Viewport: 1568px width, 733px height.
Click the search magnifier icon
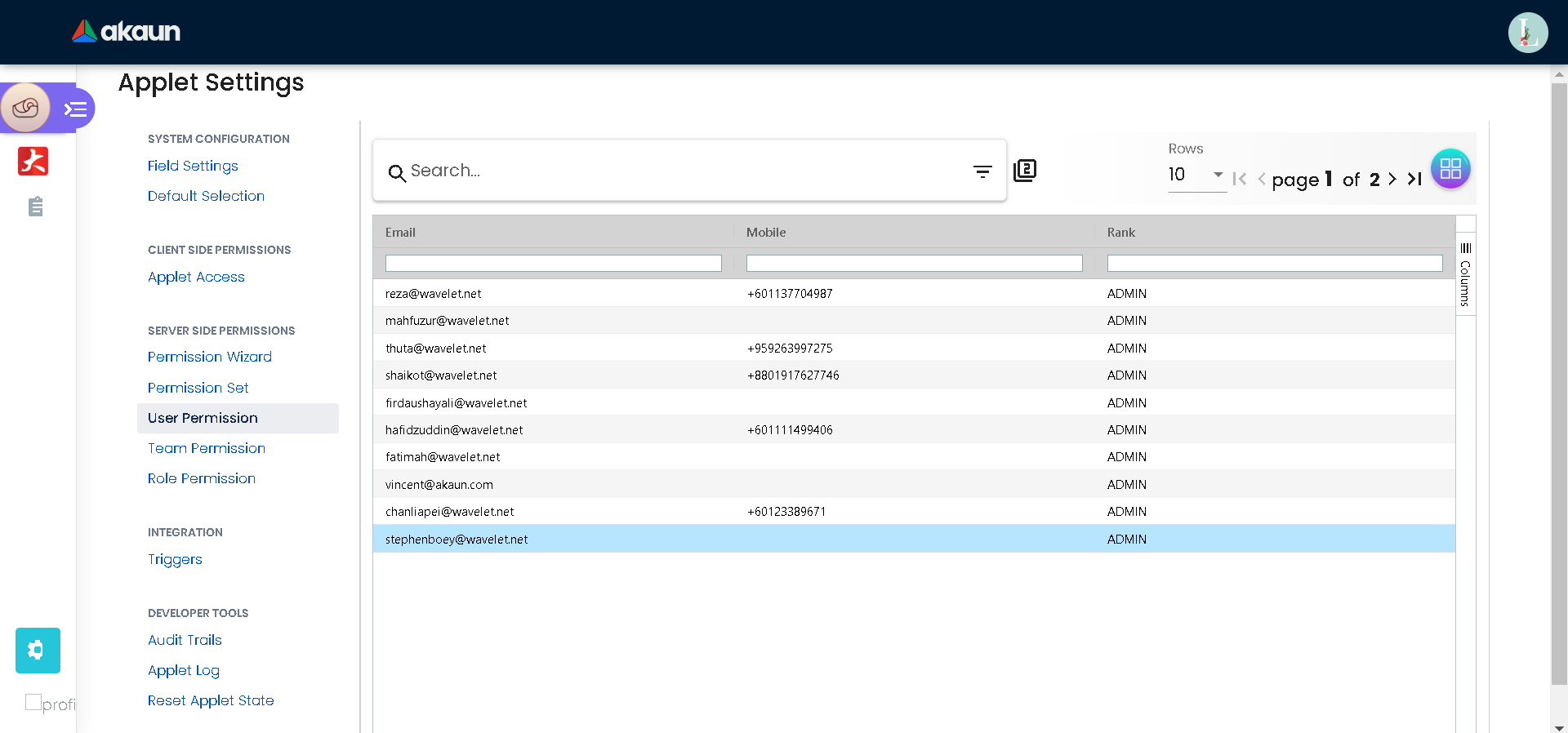click(397, 172)
